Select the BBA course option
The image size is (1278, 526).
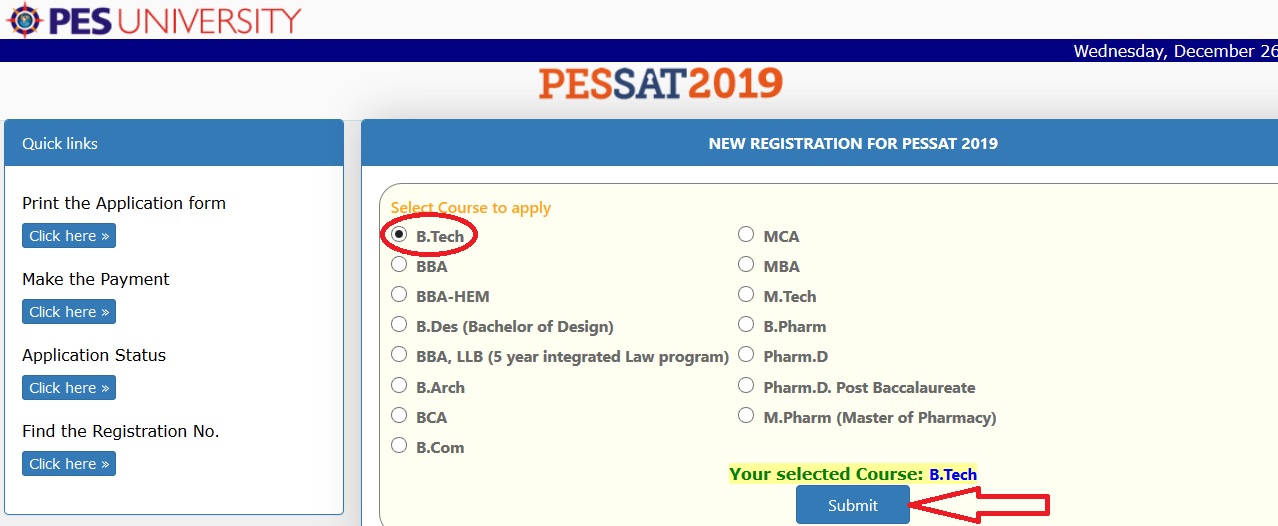click(x=399, y=265)
